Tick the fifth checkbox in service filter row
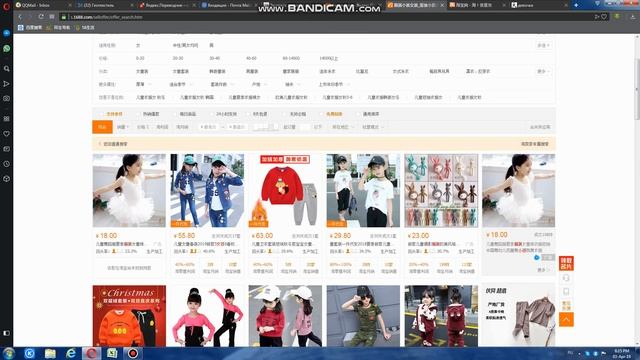 [249, 114]
